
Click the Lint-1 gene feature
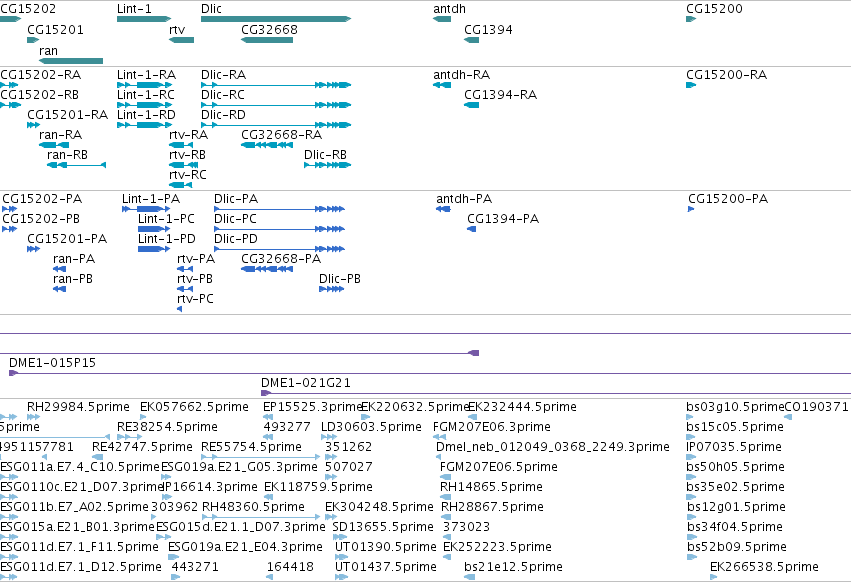[144, 19]
